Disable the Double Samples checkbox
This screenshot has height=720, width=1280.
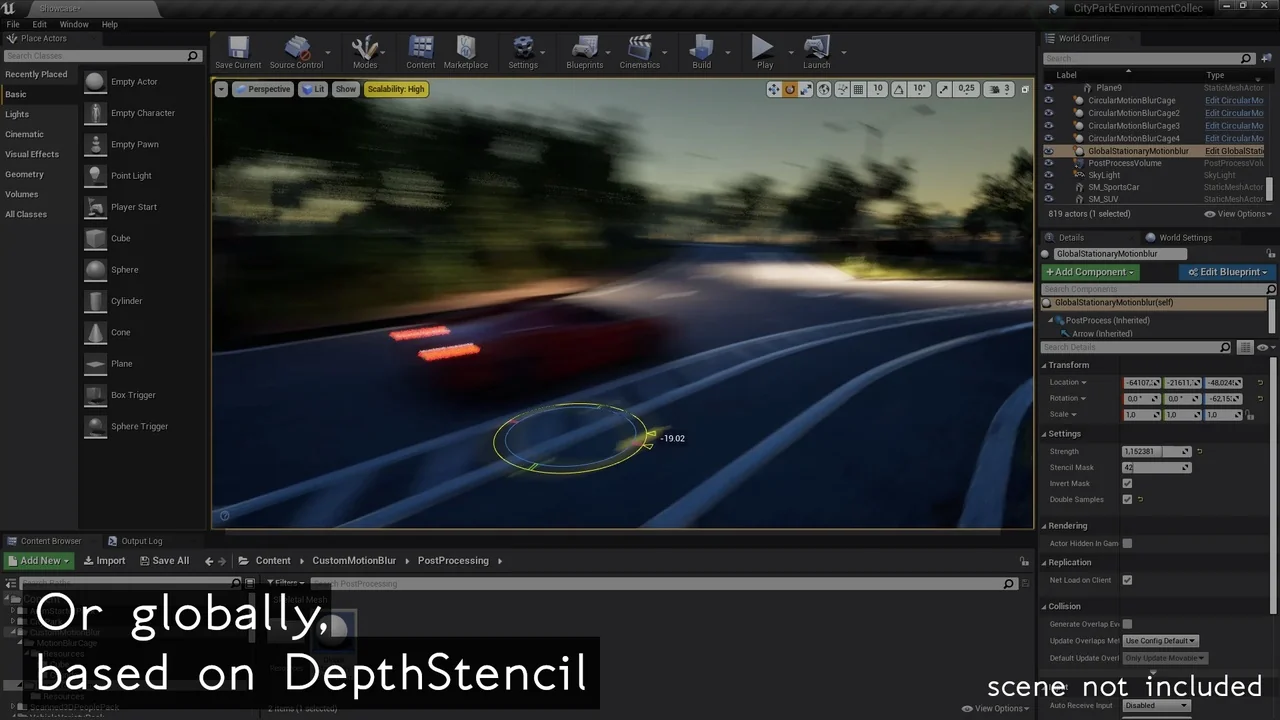[x=1127, y=499]
